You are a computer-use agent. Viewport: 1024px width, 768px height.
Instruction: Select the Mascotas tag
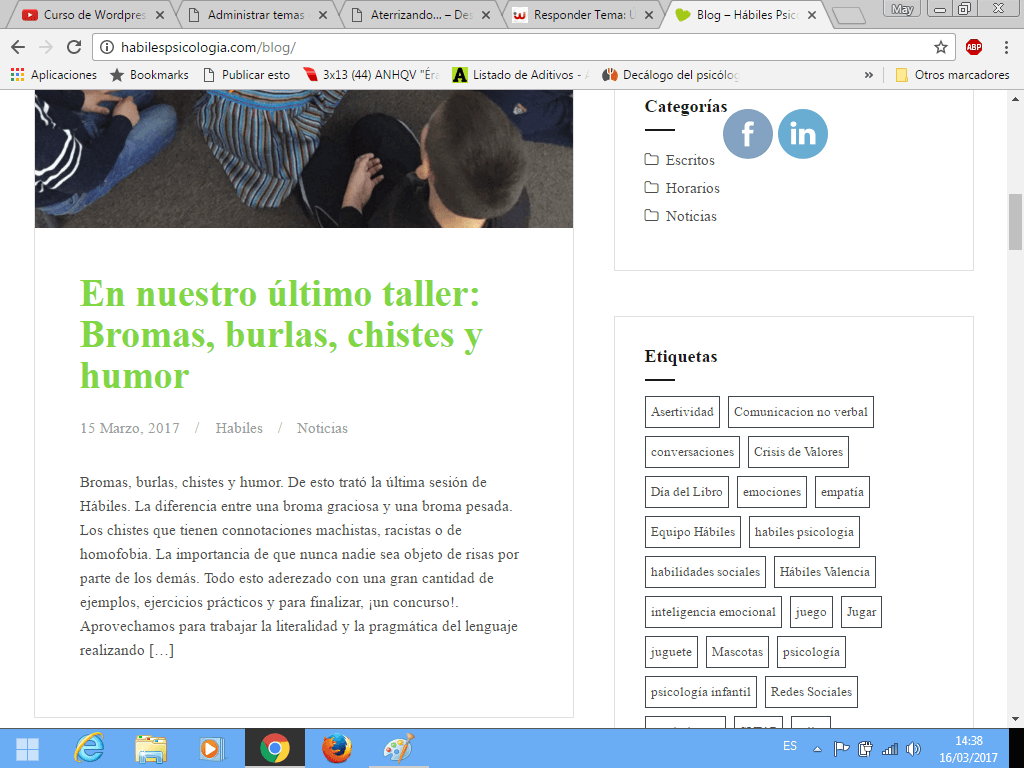(737, 652)
